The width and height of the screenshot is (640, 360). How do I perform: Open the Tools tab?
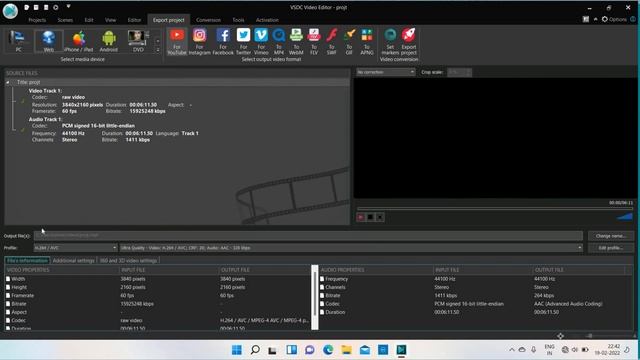click(238, 20)
